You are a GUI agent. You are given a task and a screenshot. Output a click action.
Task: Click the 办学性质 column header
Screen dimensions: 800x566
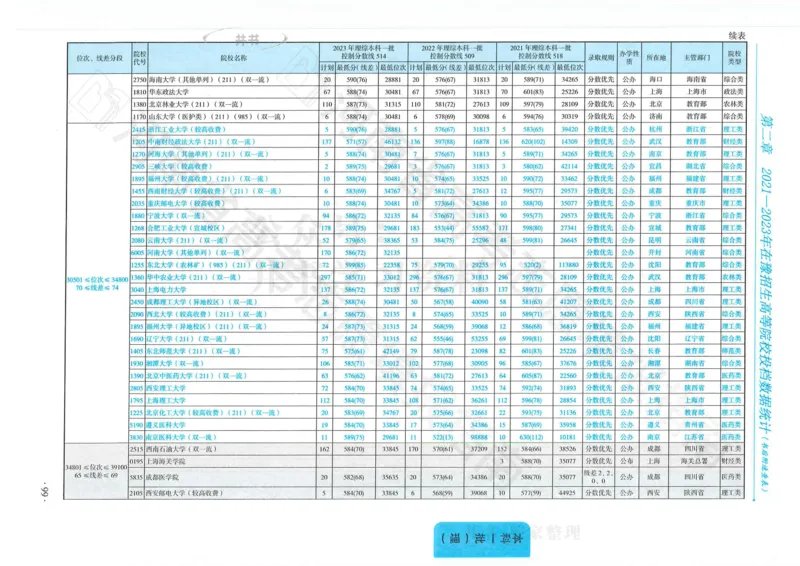[629, 57]
